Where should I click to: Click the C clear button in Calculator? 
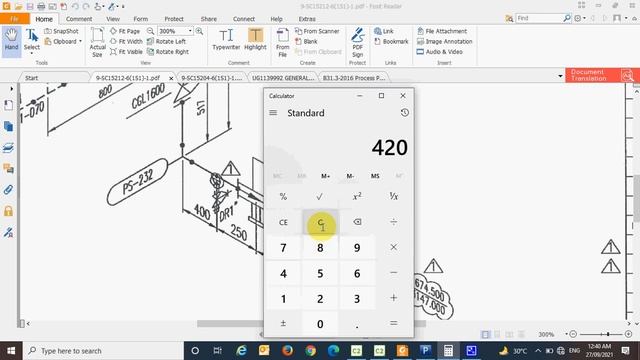(320, 222)
